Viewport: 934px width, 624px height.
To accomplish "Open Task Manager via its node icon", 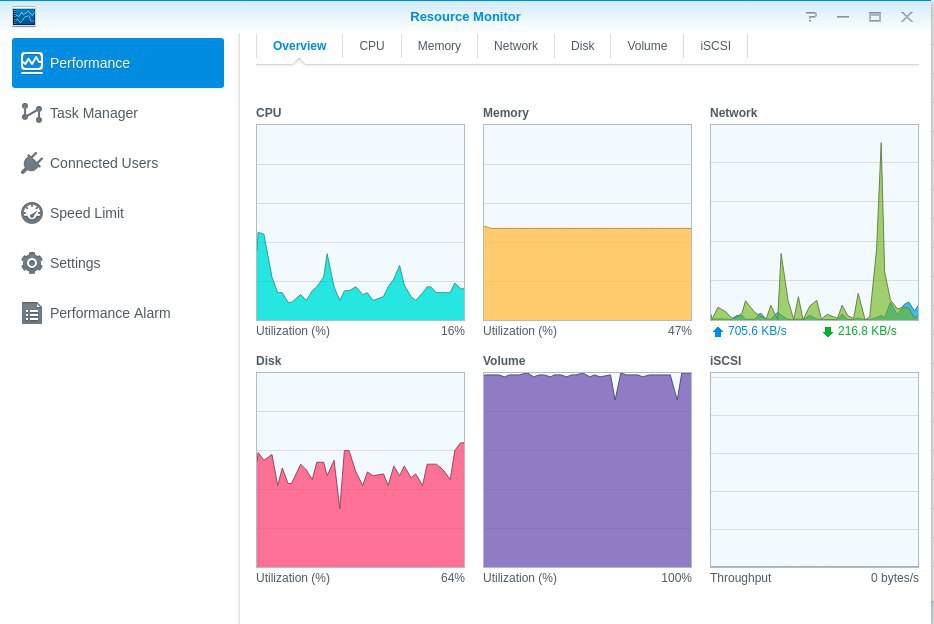I will pos(32,113).
